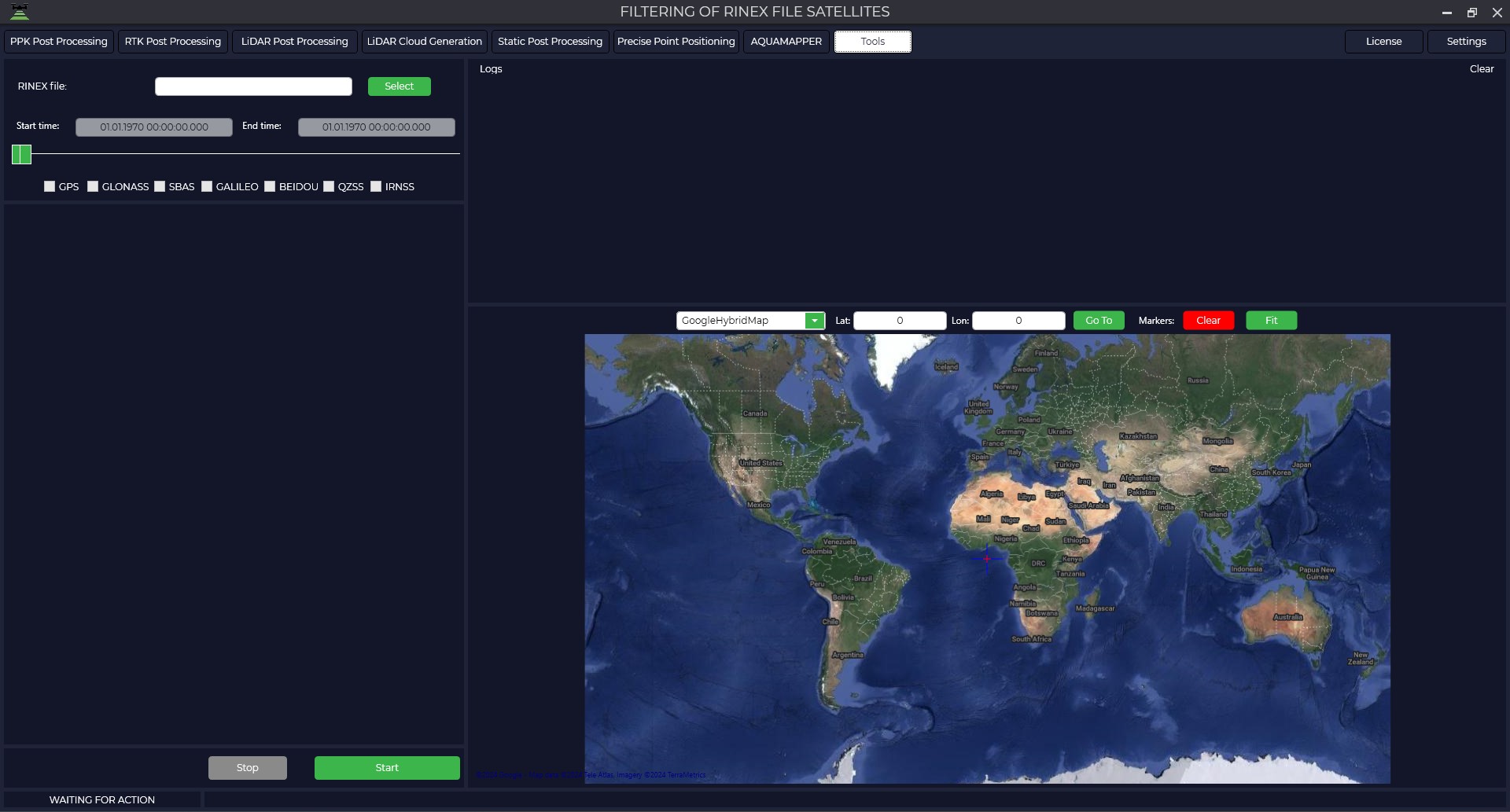
Task: Switch to Static Post Processing tab
Action: (x=551, y=42)
